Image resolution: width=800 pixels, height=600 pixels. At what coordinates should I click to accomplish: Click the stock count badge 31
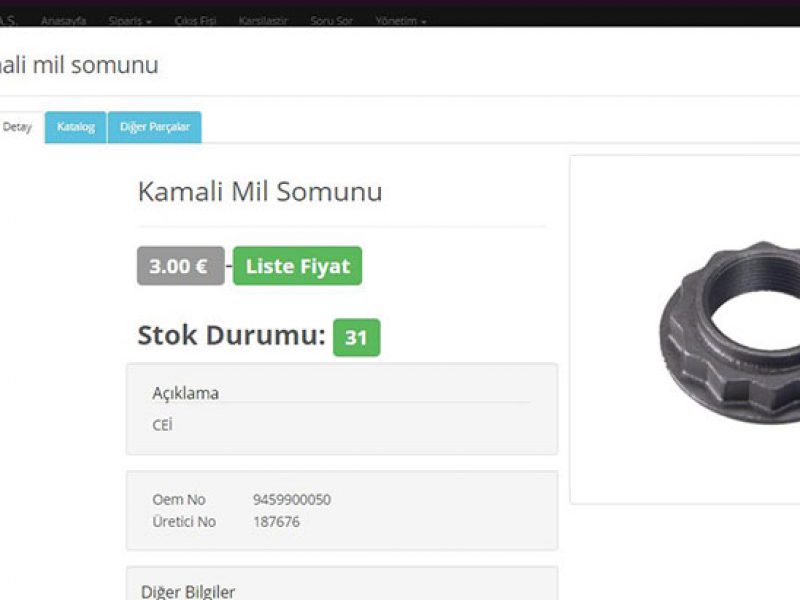(357, 337)
